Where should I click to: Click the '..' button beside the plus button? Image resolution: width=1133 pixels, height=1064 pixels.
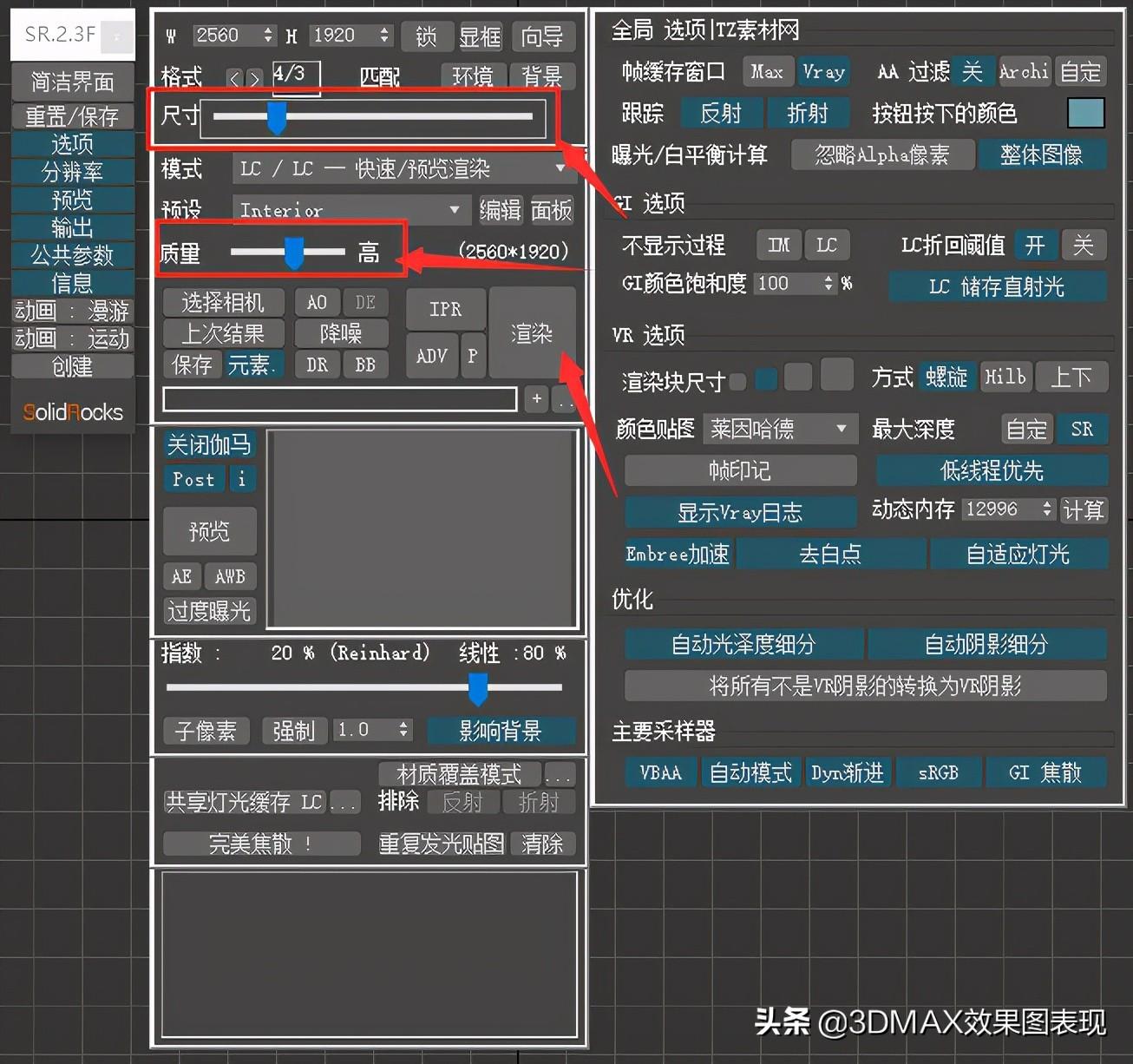click(x=564, y=398)
